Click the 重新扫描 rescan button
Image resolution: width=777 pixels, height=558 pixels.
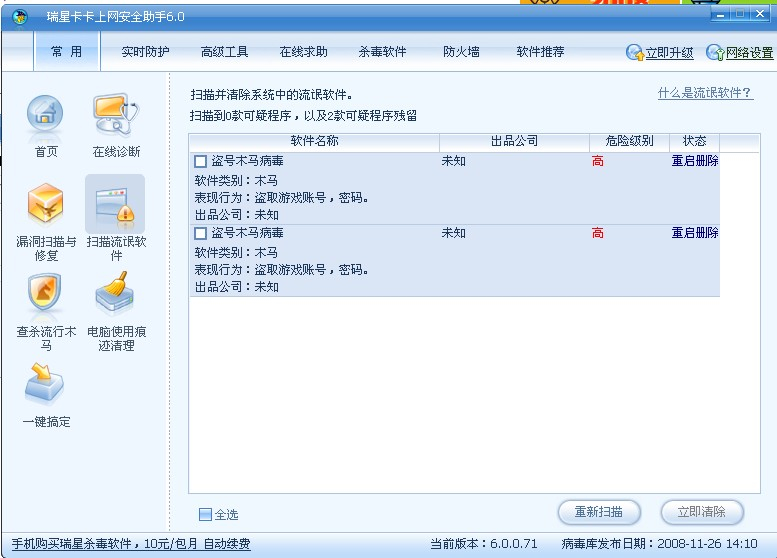[599, 512]
